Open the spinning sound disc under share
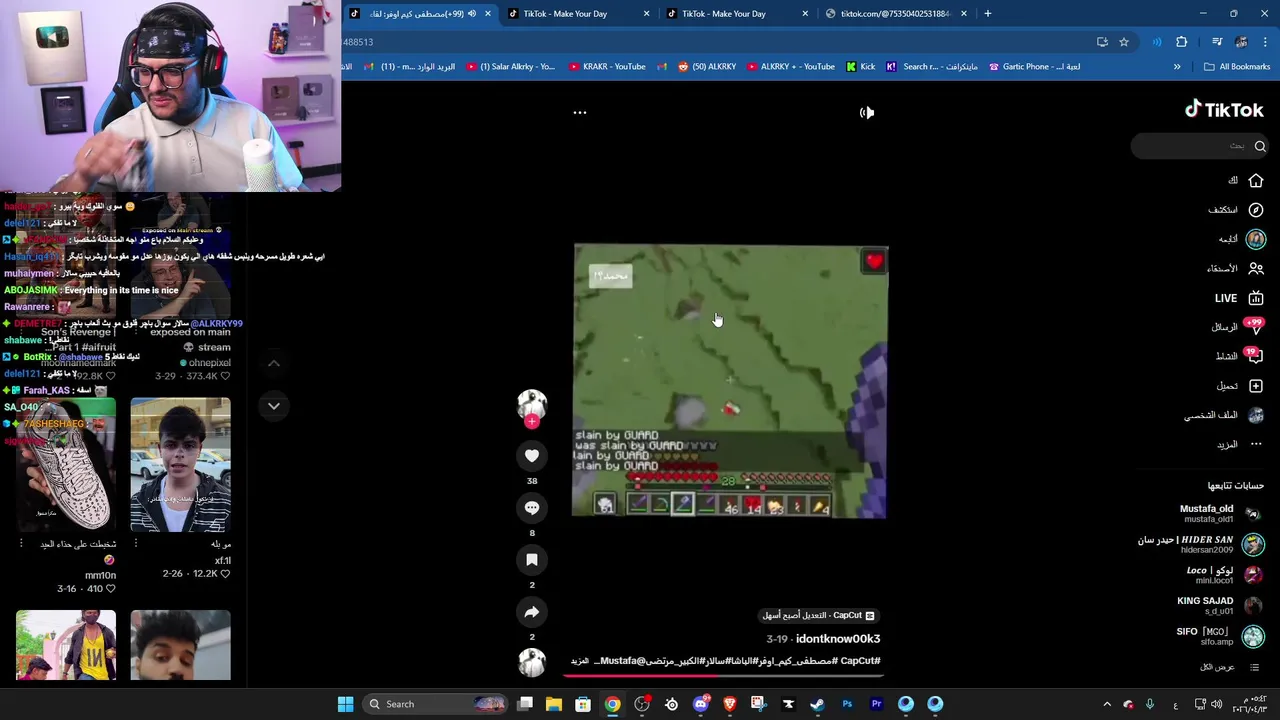 tap(532, 662)
